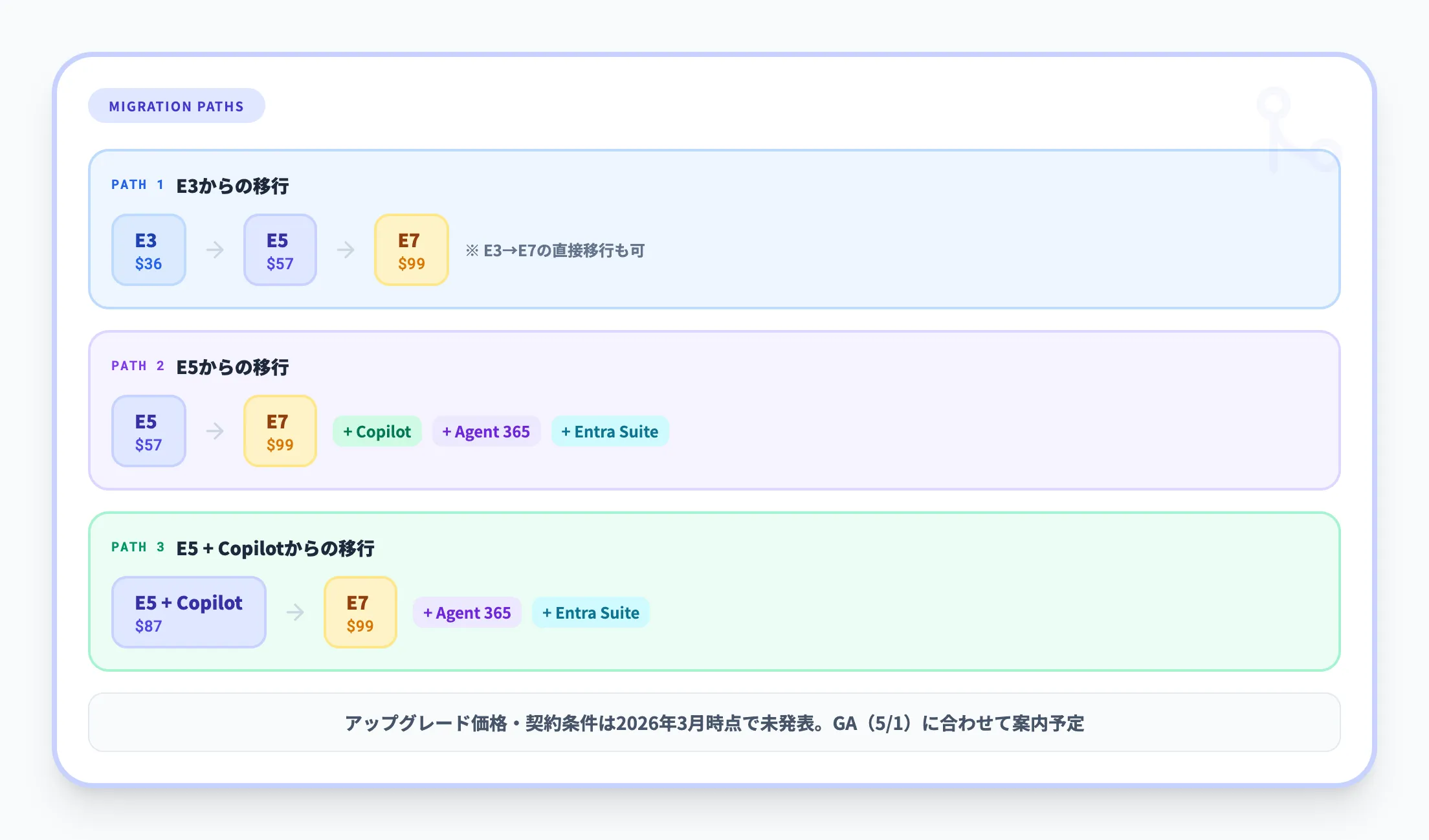
Task: Click the MIGRATION PATHS badge
Action: 176,106
